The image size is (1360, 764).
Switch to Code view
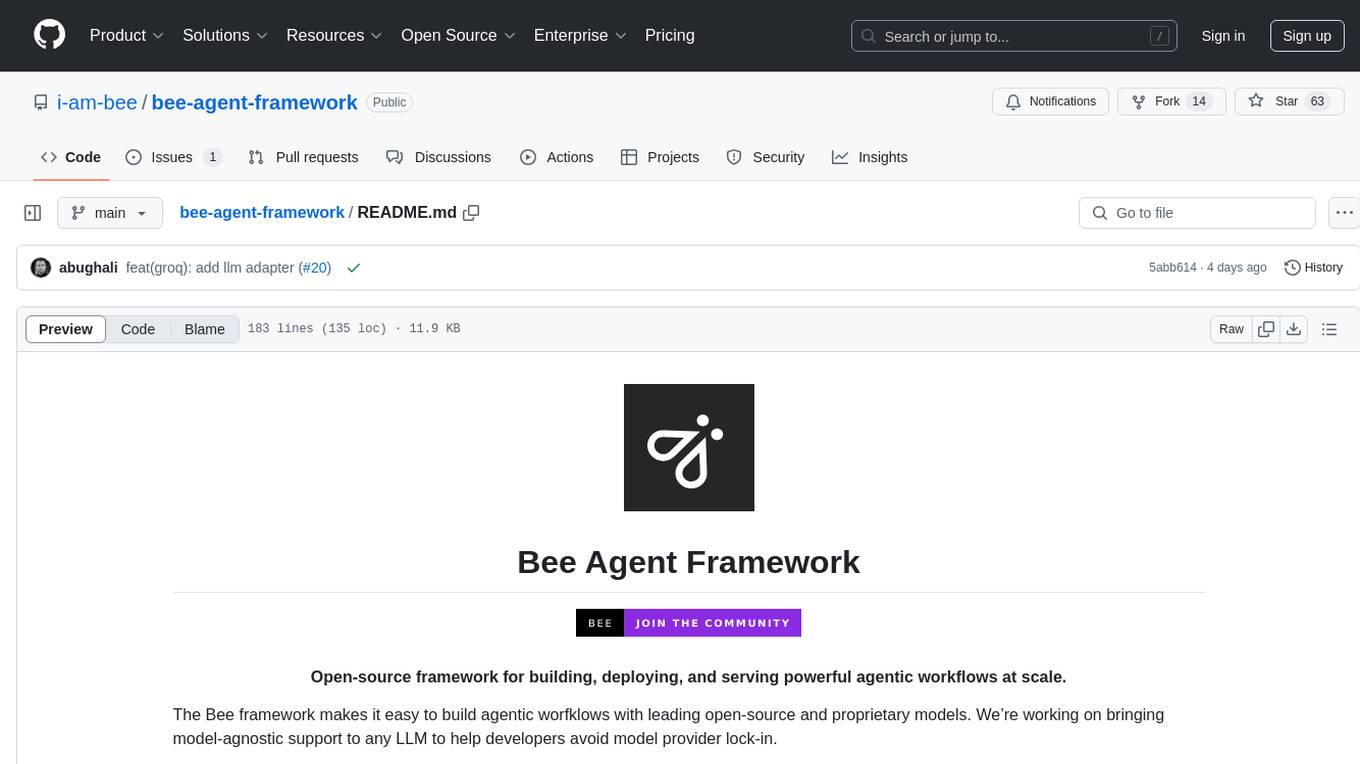[138, 329]
